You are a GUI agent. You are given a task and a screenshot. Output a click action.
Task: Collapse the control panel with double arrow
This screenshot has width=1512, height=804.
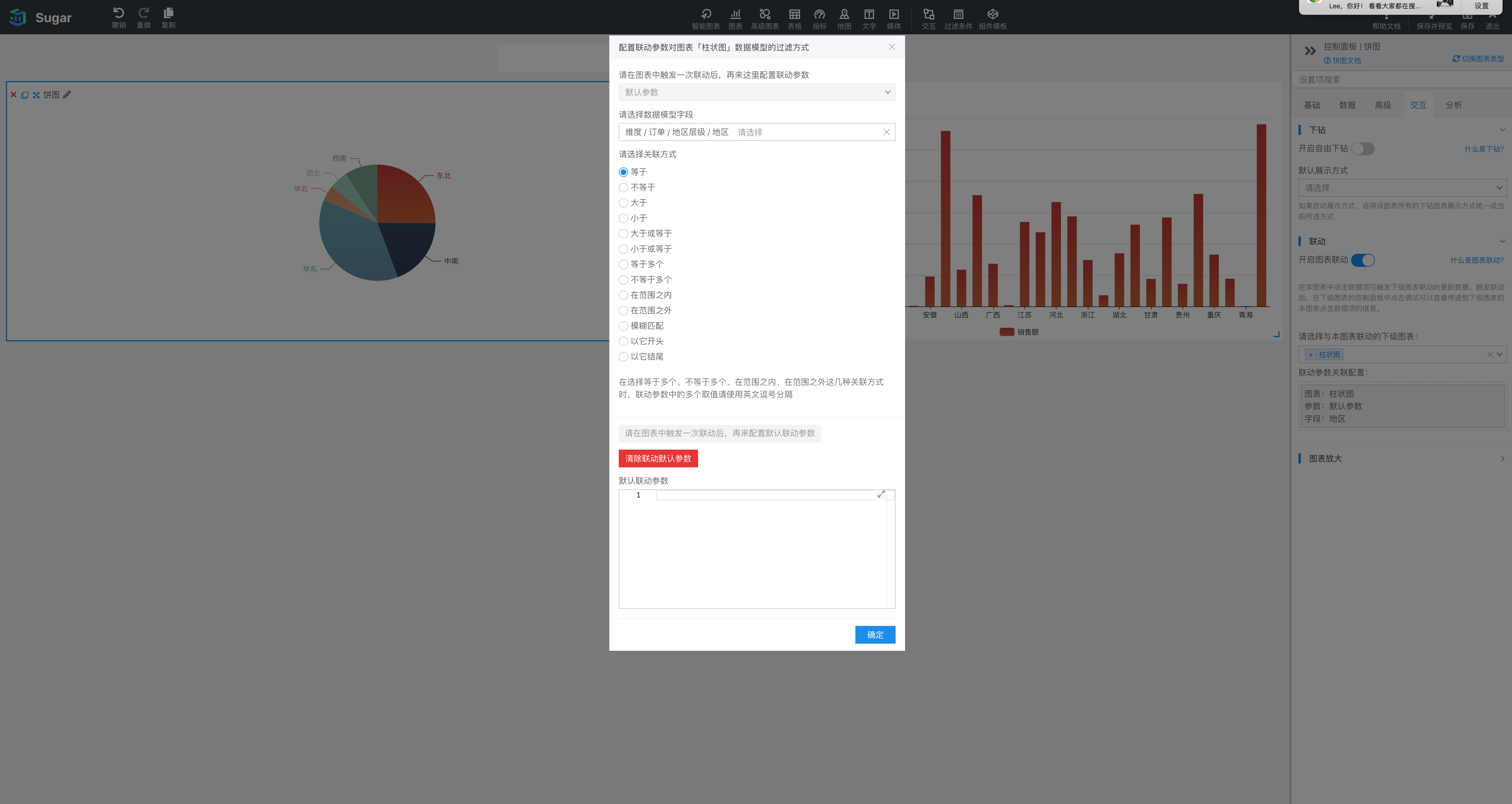(x=1310, y=51)
